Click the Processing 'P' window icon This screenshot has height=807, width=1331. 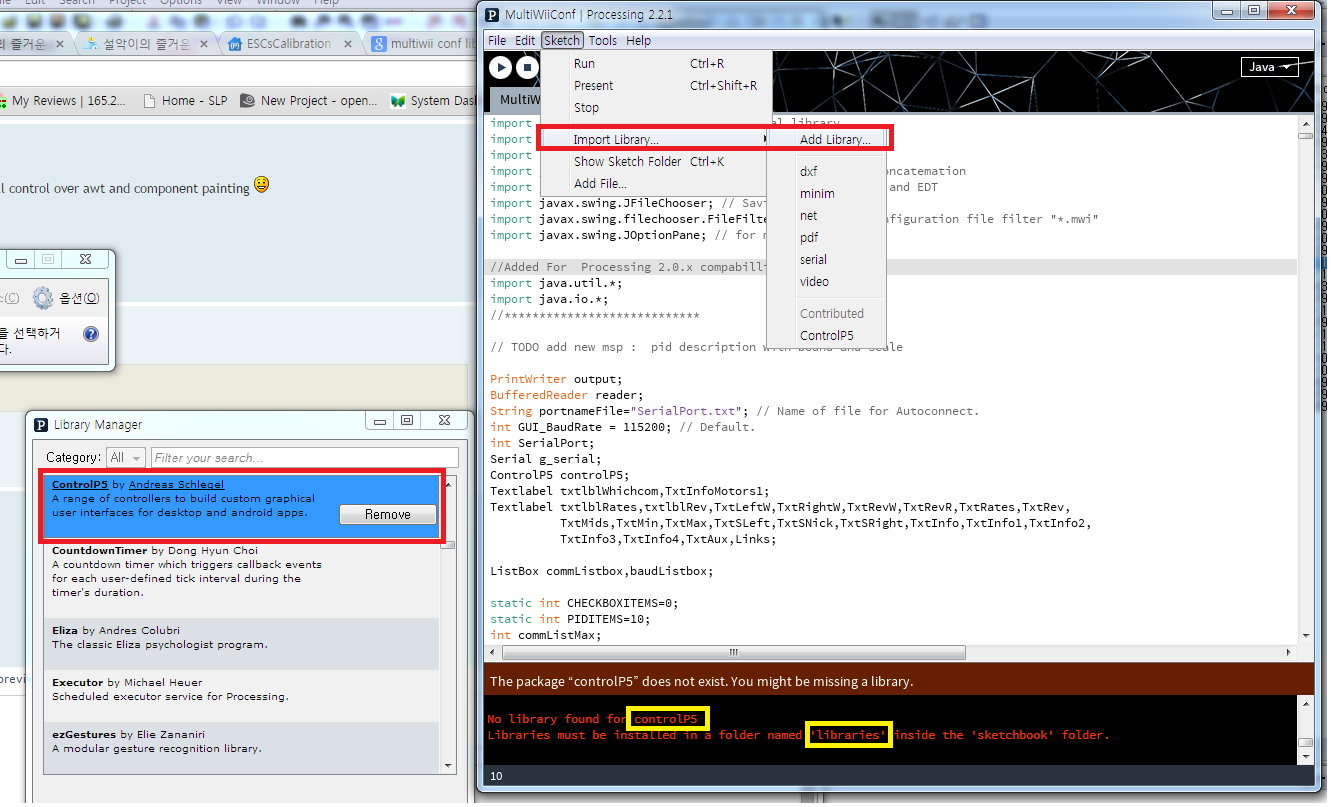tap(492, 13)
